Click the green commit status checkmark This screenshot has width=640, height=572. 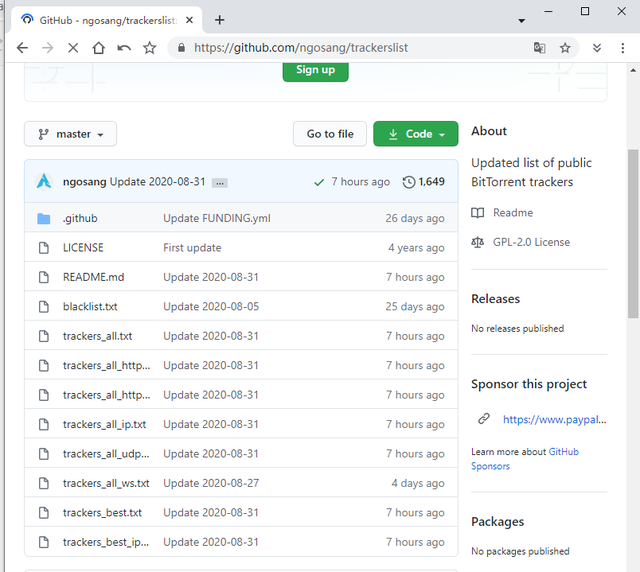point(319,182)
